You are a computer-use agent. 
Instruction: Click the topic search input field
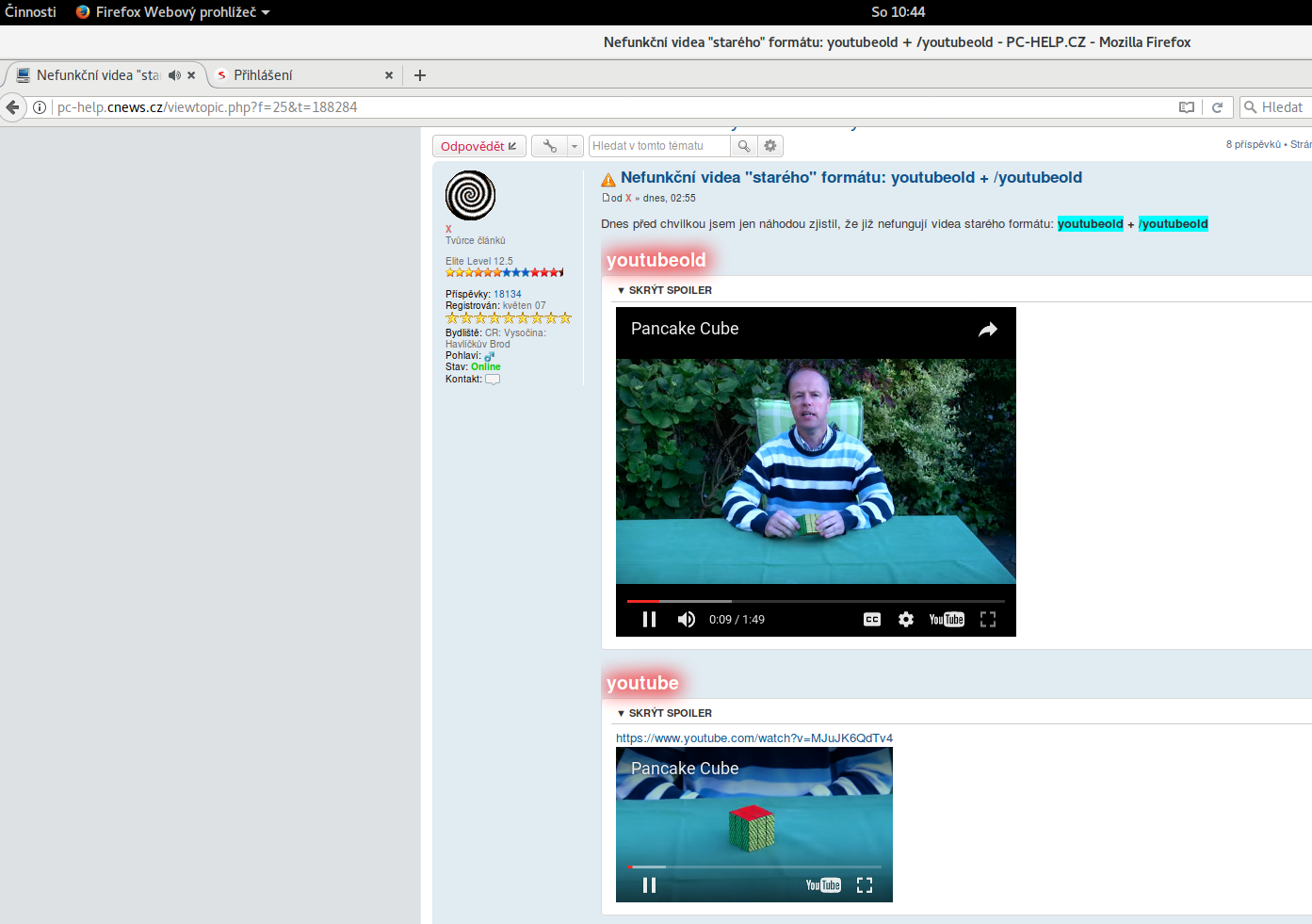click(658, 146)
